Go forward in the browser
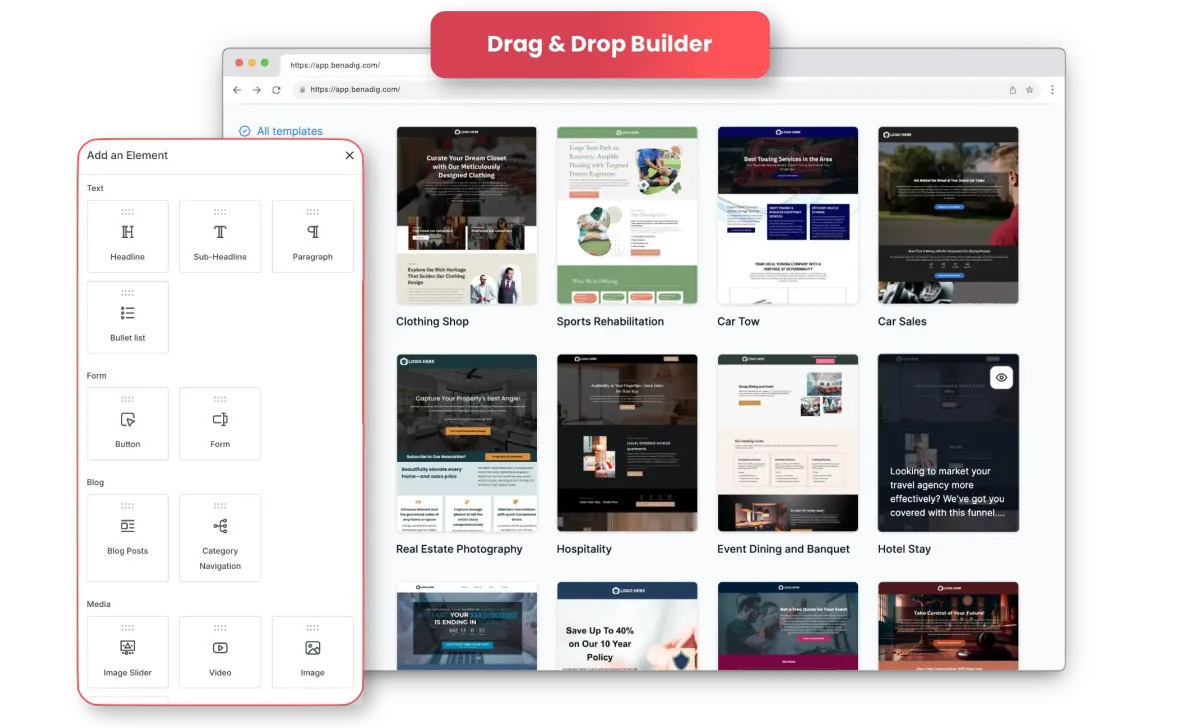The image size is (1200, 728). pyautogui.click(x=257, y=90)
